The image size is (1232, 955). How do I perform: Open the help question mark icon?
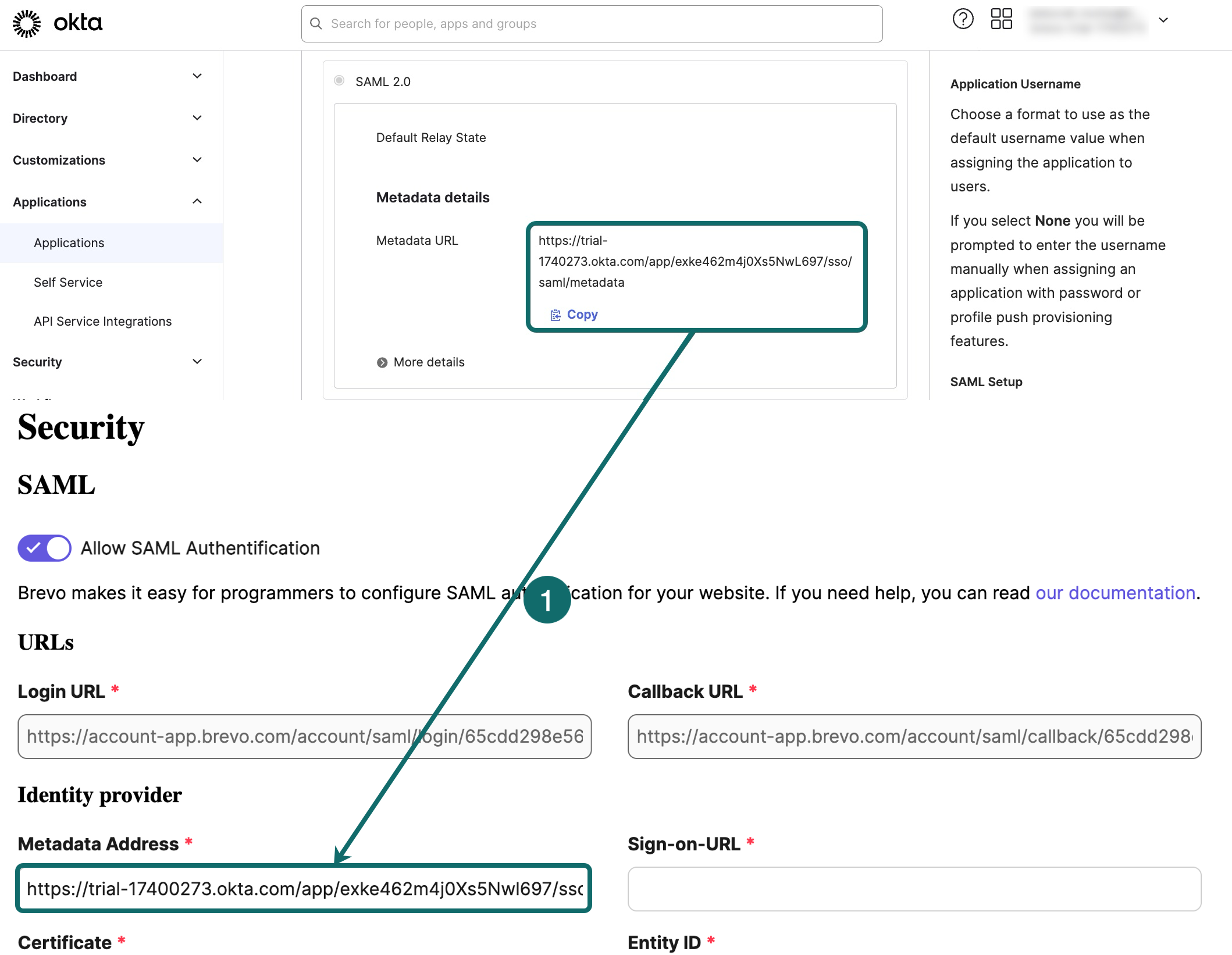tap(963, 19)
